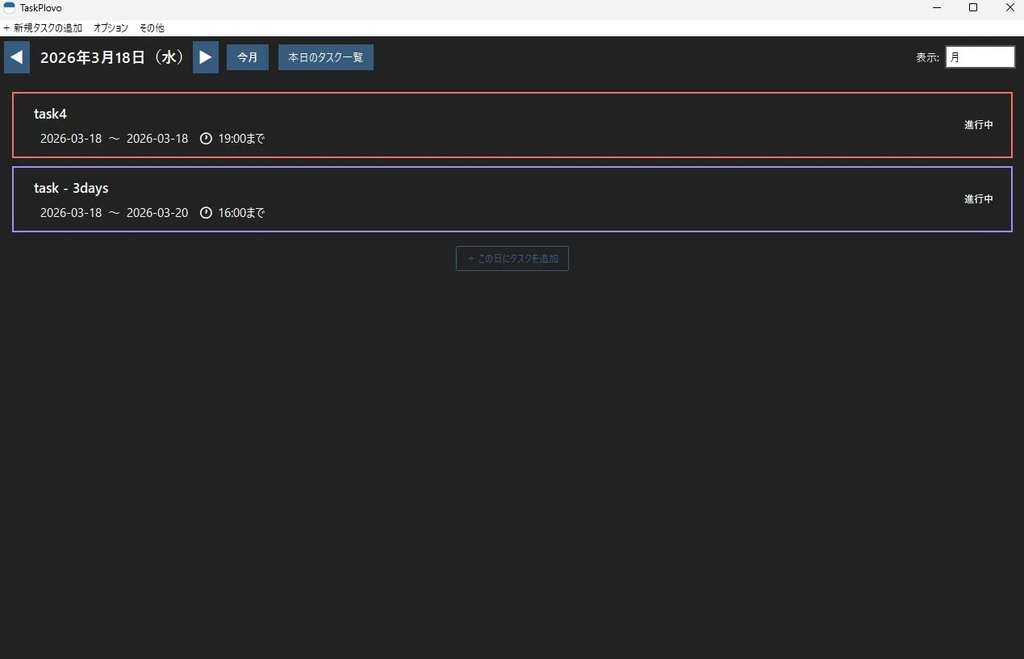The width and height of the screenshot is (1024, 659).
Task: Open the オプション menu
Action: pyautogui.click(x=110, y=28)
